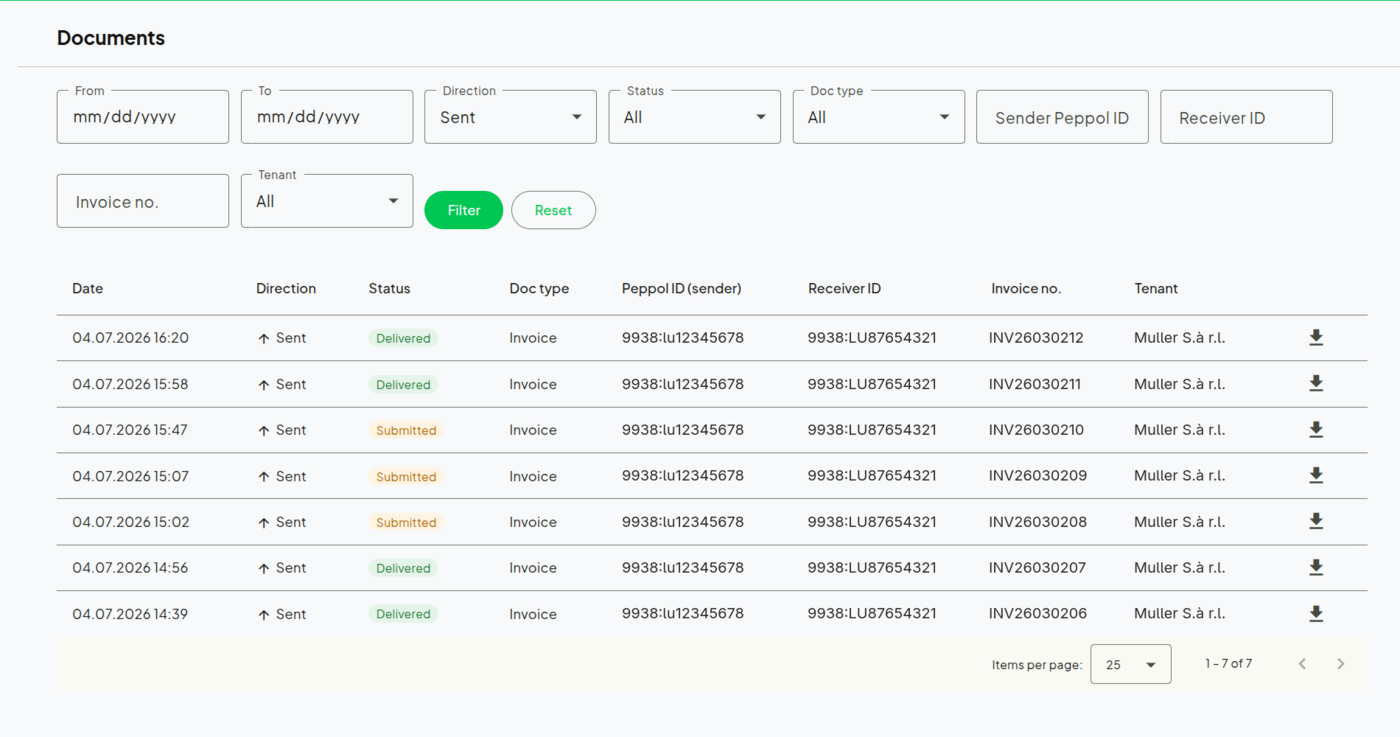Open the Doc type filter dropdown
The width and height of the screenshot is (1400, 737).
coord(878,117)
